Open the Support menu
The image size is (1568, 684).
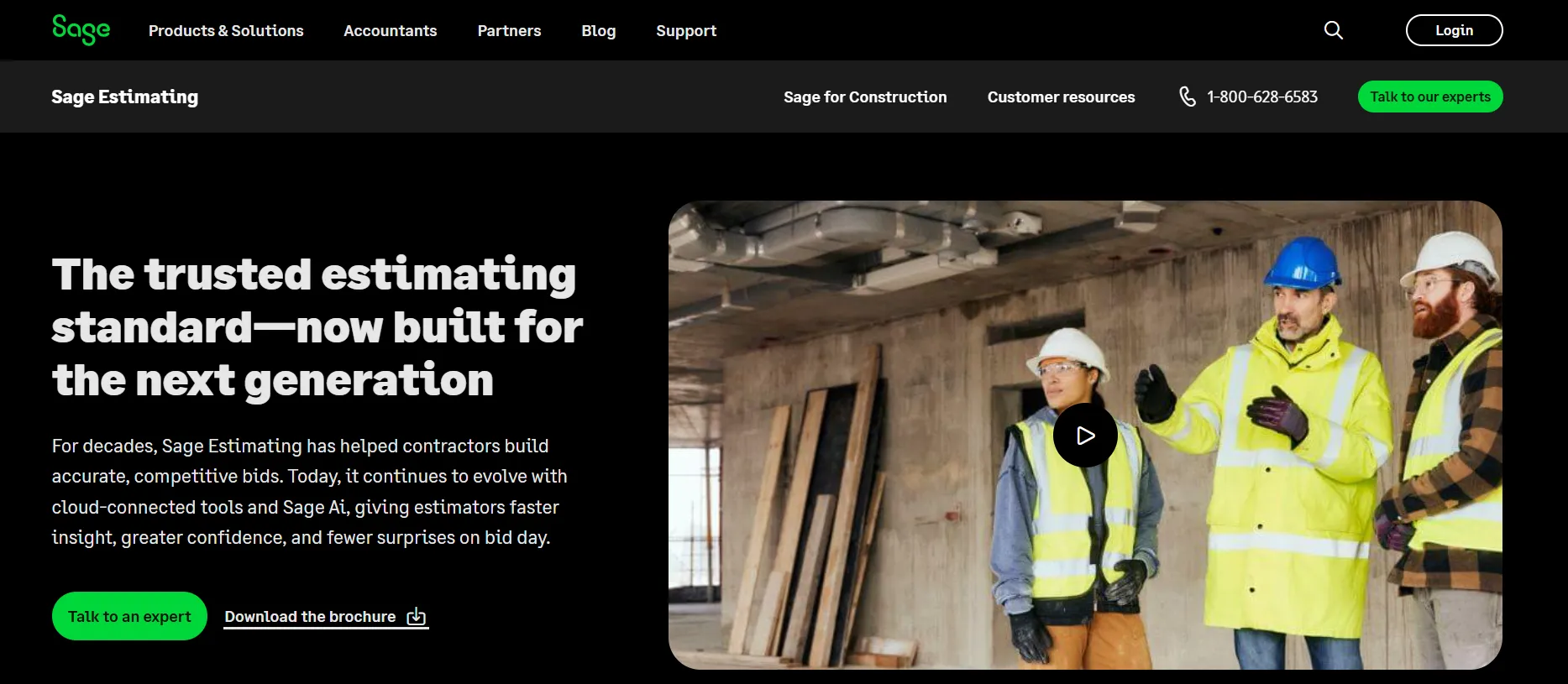686,30
